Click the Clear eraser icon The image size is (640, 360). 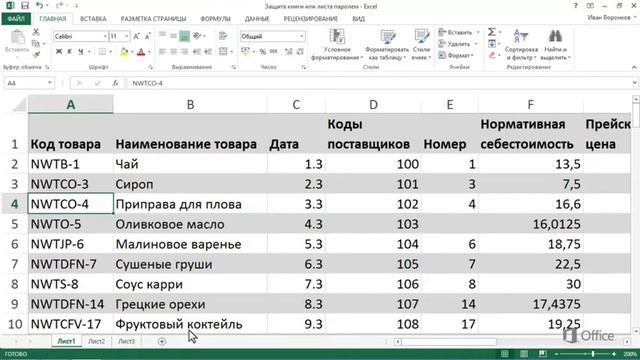tap(492, 55)
